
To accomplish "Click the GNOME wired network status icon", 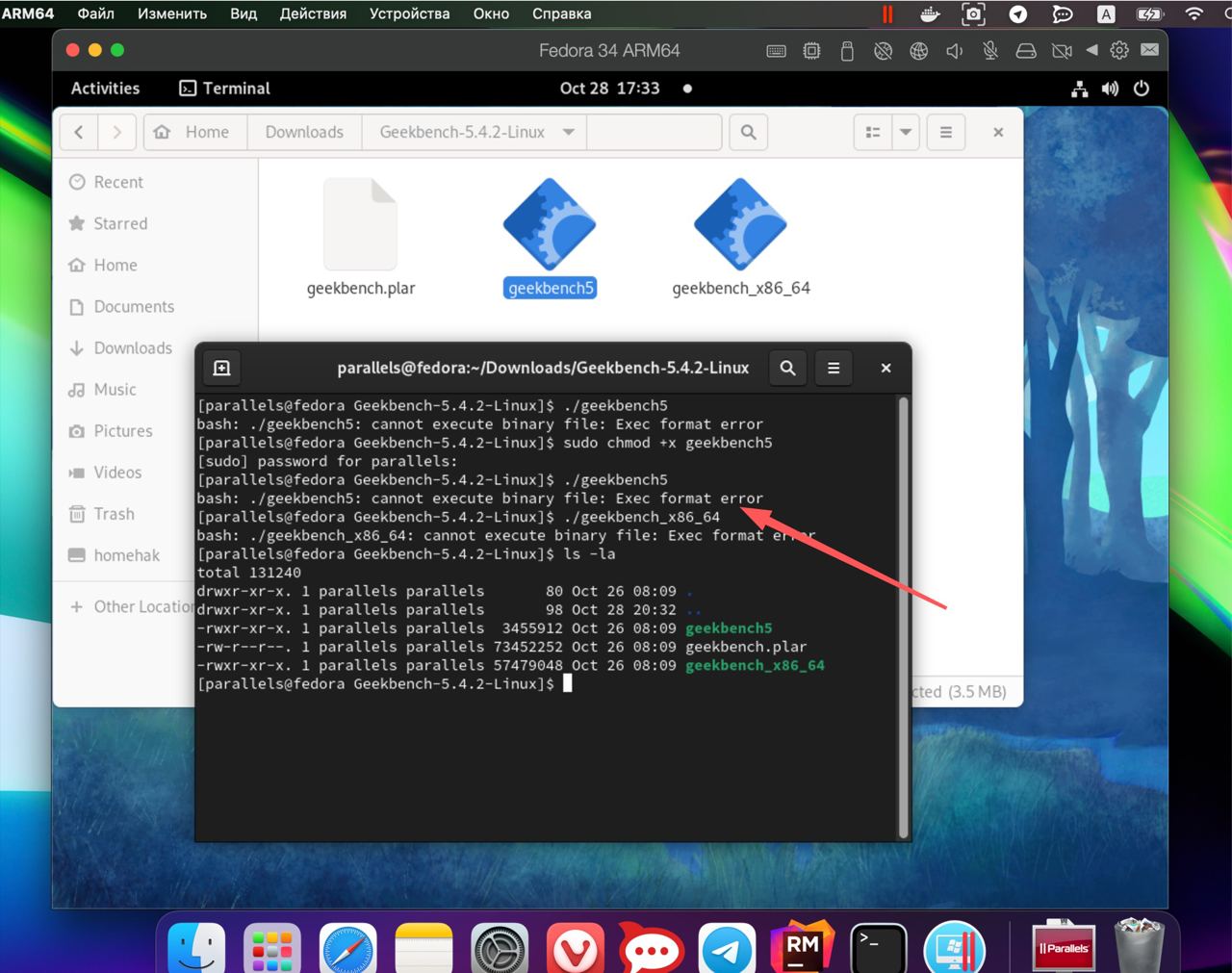I will (1080, 89).
